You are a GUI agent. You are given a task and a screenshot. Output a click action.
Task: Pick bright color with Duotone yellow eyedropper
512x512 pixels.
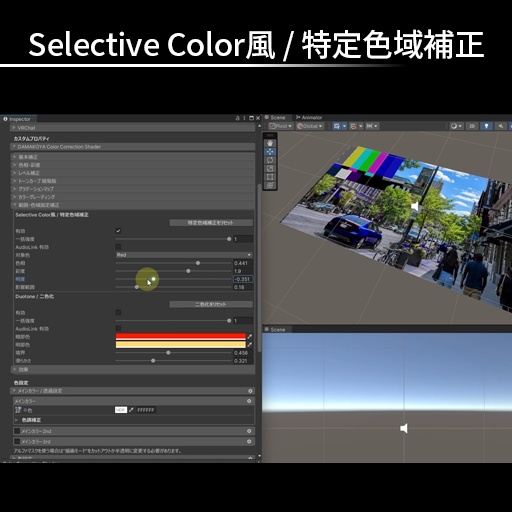click(x=250, y=344)
